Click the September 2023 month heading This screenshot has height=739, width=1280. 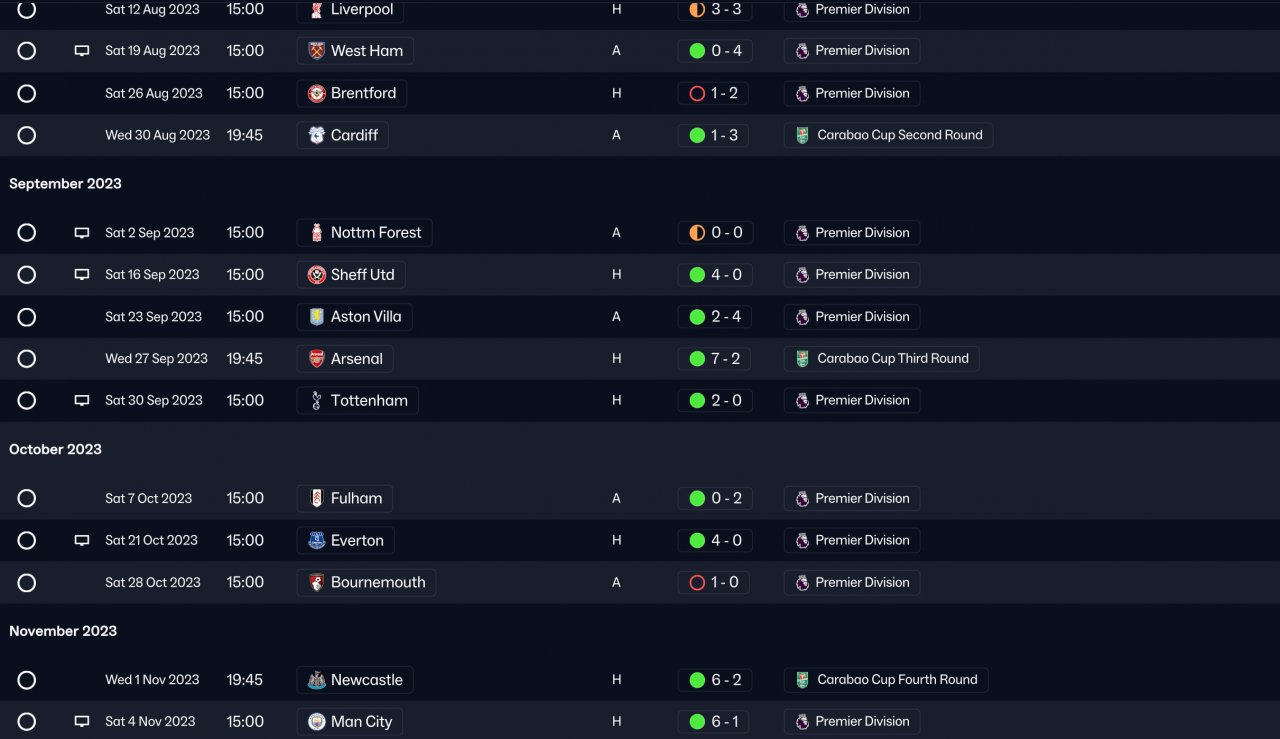tap(65, 183)
